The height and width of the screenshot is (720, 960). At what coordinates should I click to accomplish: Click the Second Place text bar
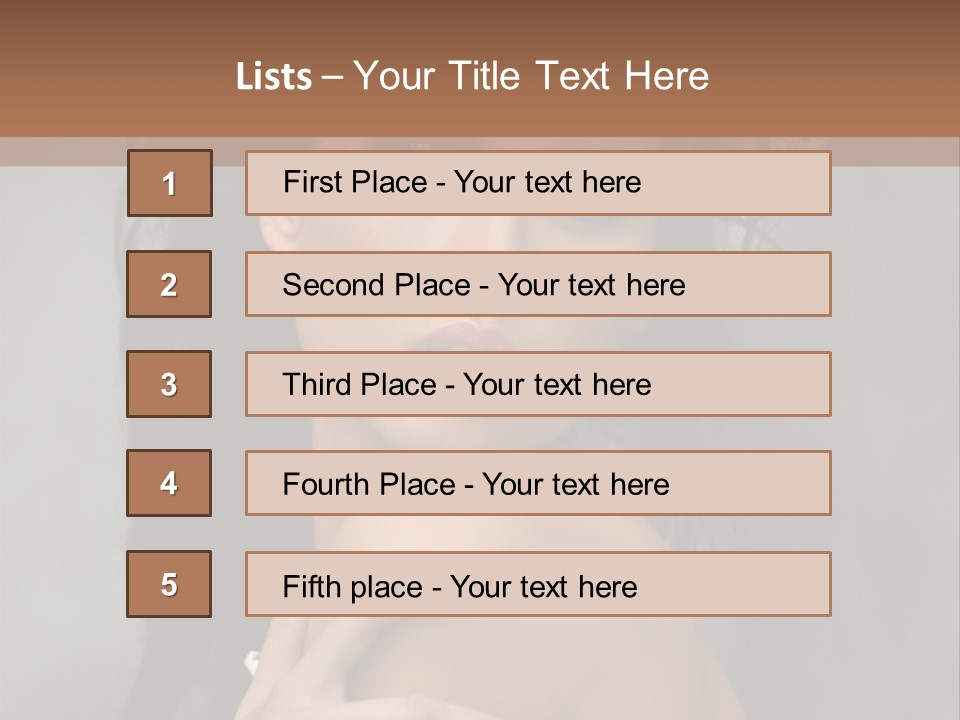pos(538,284)
